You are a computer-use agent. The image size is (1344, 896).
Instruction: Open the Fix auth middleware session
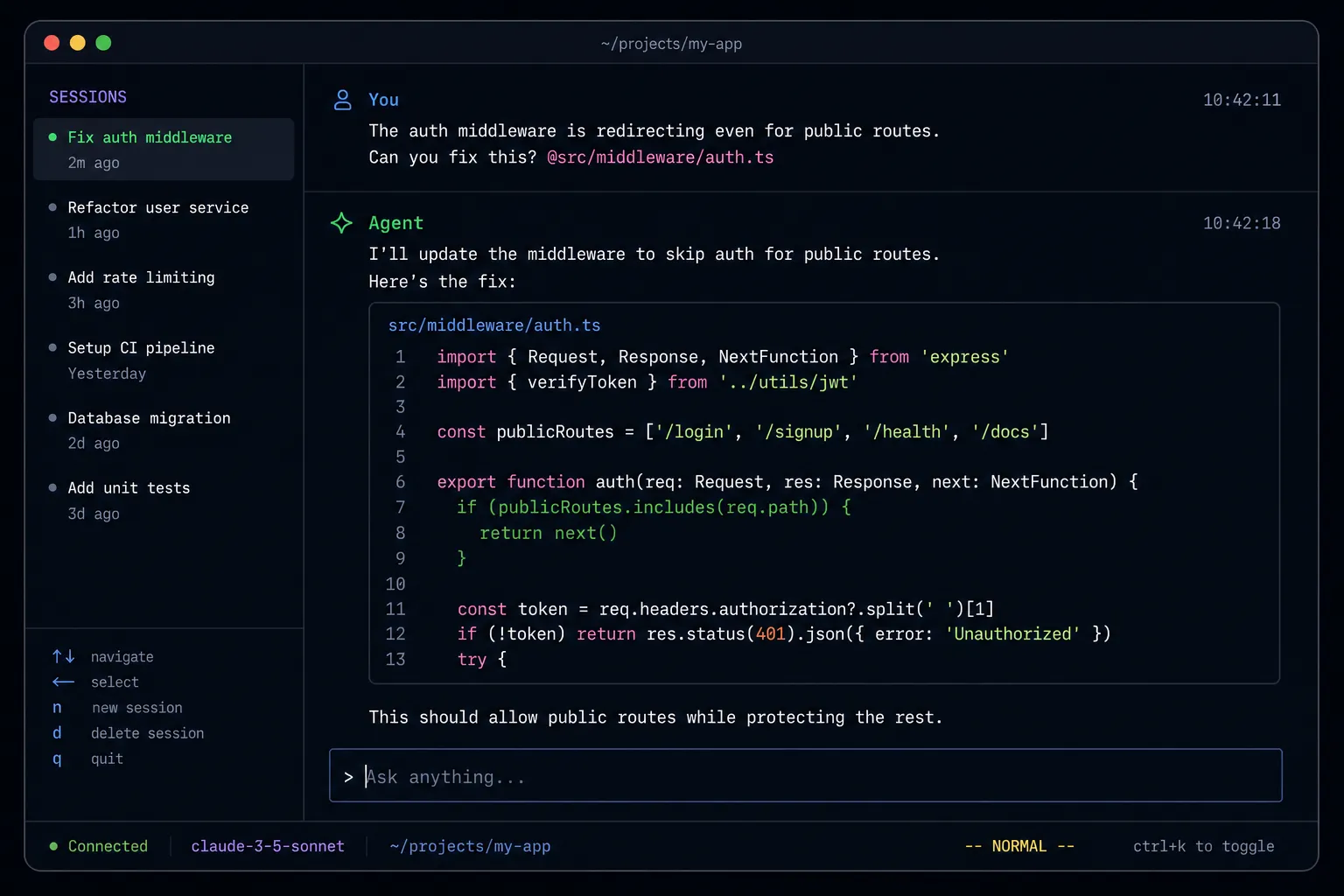[164, 150]
